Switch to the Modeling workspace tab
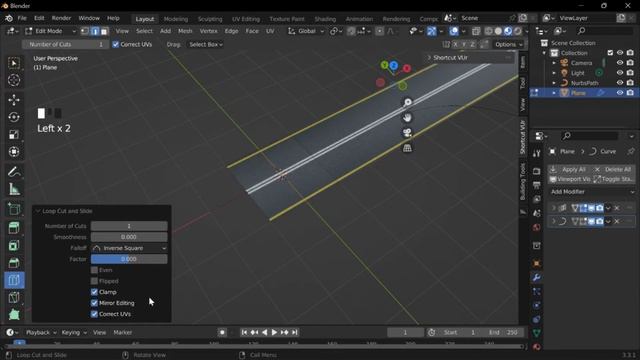Screen dimensions: 640x360 [x=176, y=19]
